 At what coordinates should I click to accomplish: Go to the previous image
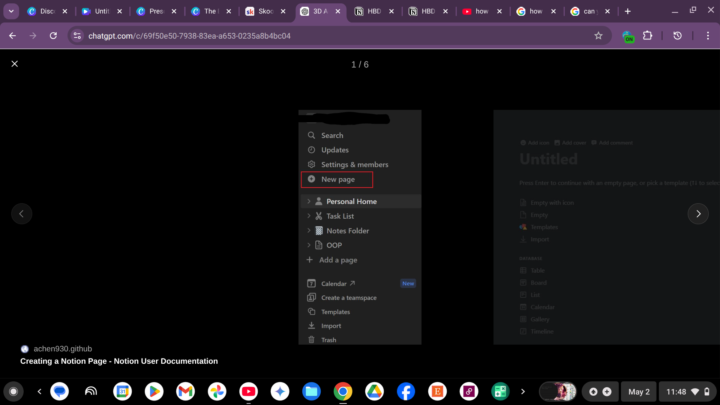point(21,214)
